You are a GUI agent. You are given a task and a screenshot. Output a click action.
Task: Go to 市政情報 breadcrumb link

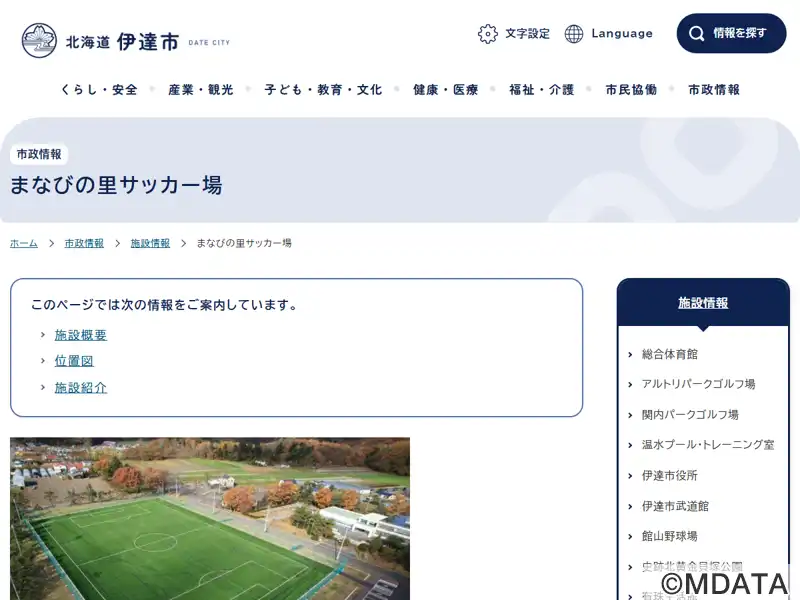point(84,243)
